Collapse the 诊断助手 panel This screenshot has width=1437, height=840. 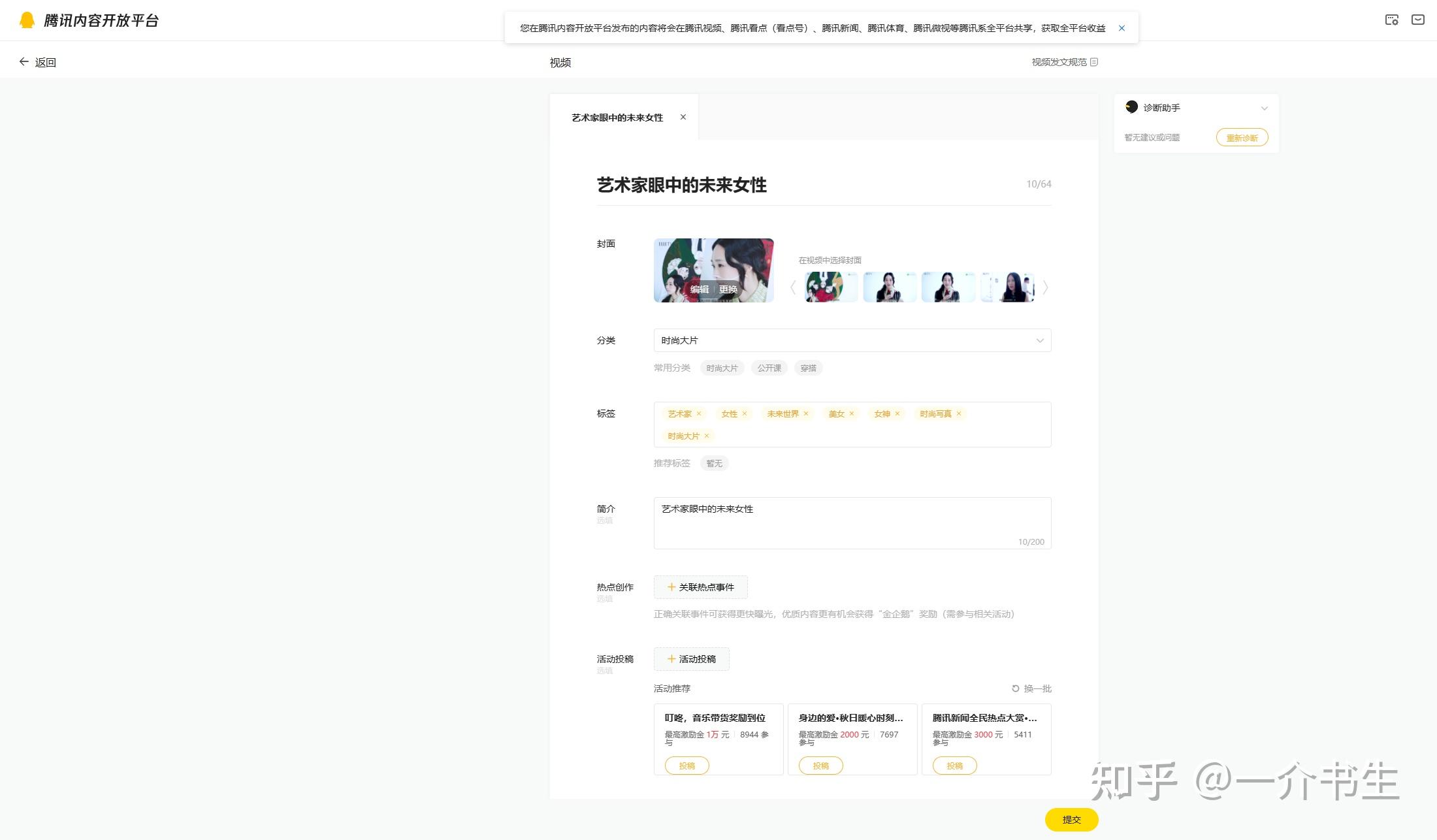tap(1264, 108)
